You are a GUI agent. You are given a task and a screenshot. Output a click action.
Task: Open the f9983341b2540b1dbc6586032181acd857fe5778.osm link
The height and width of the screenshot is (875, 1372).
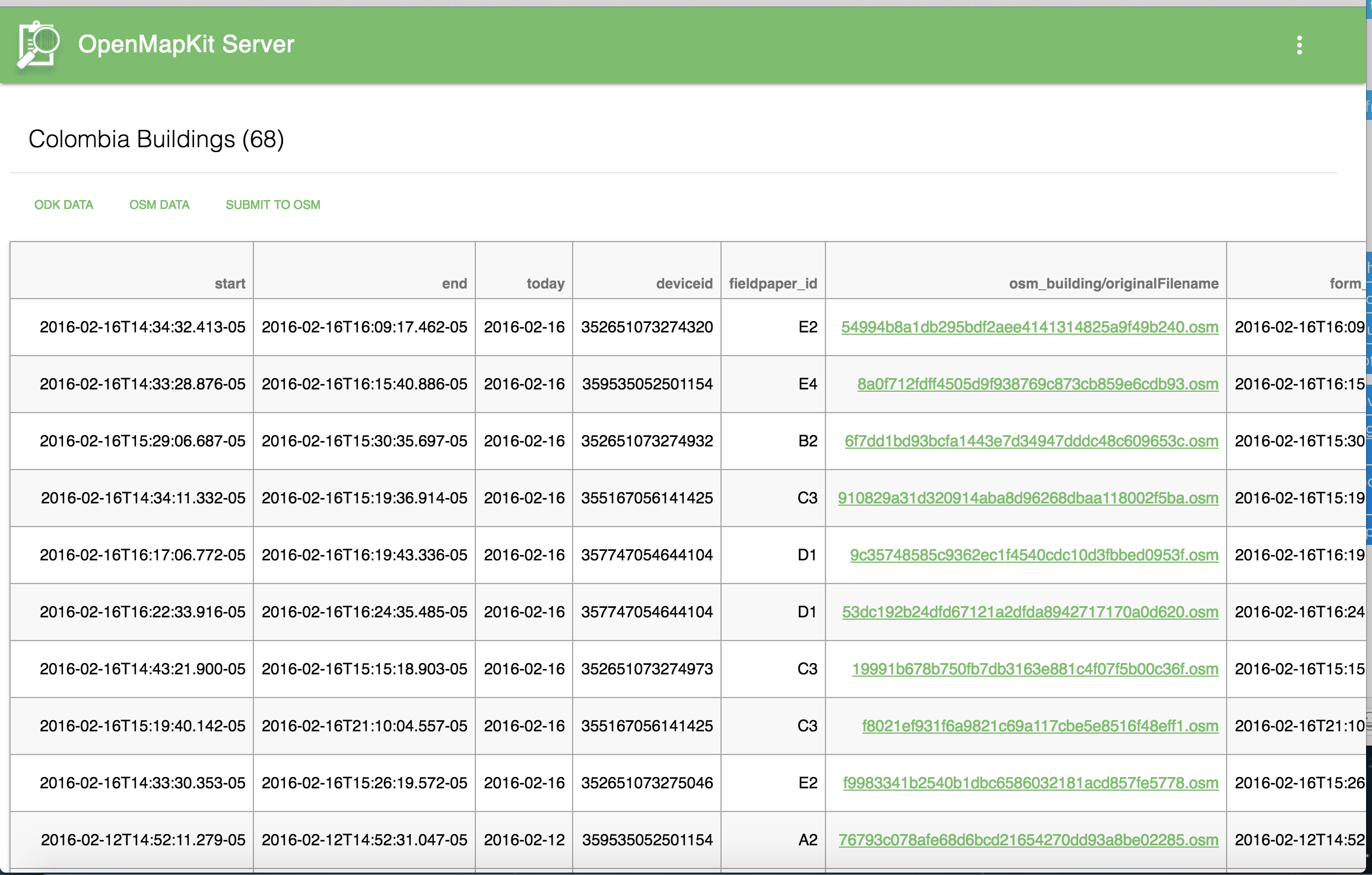(1030, 783)
